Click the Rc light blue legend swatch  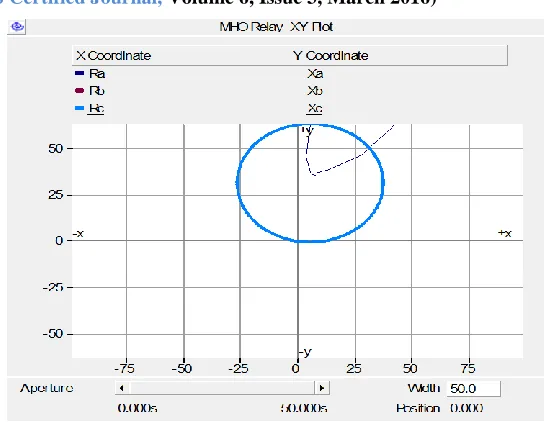(x=79, y=108)
